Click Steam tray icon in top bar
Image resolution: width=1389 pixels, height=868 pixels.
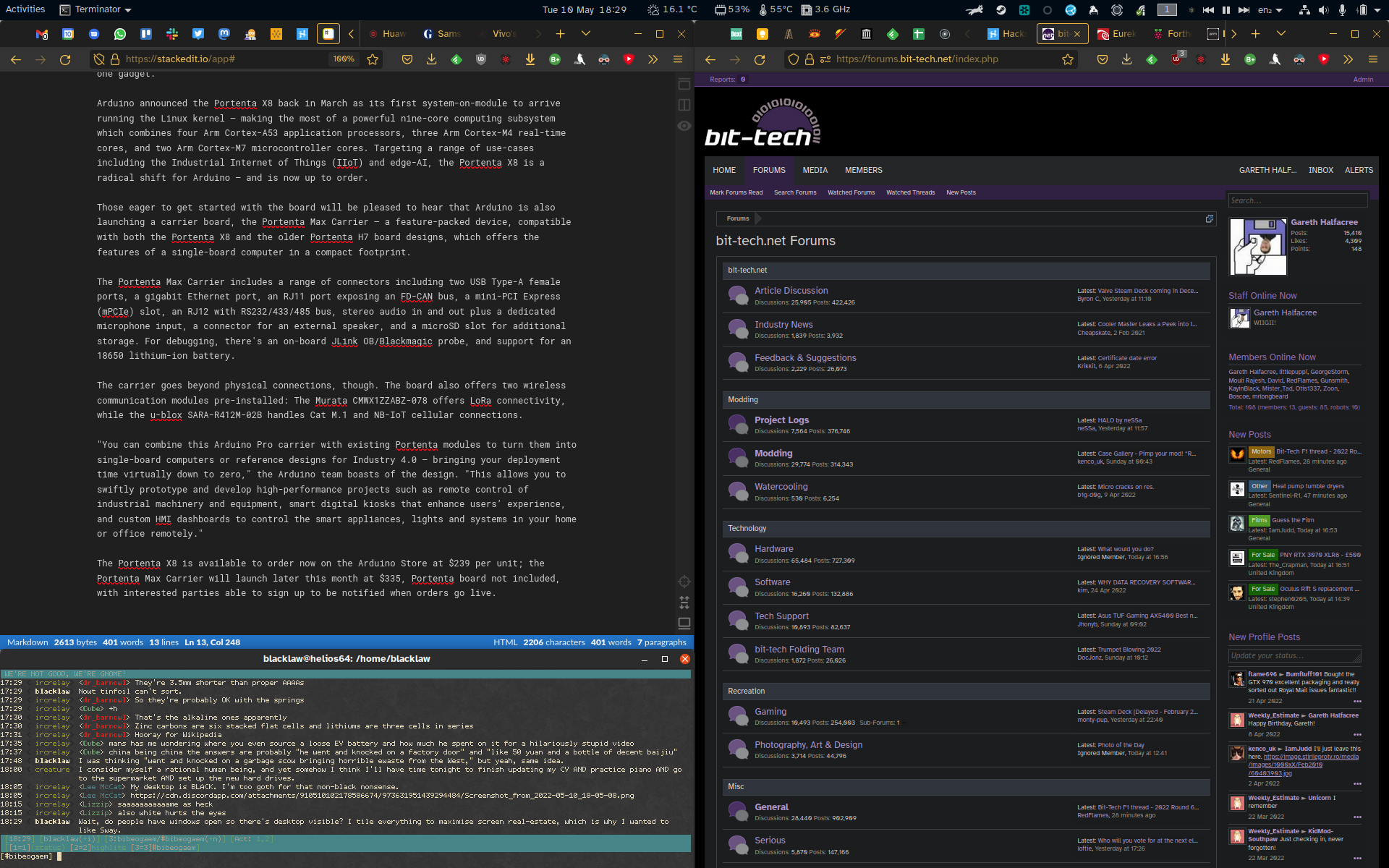[1001, 10]
